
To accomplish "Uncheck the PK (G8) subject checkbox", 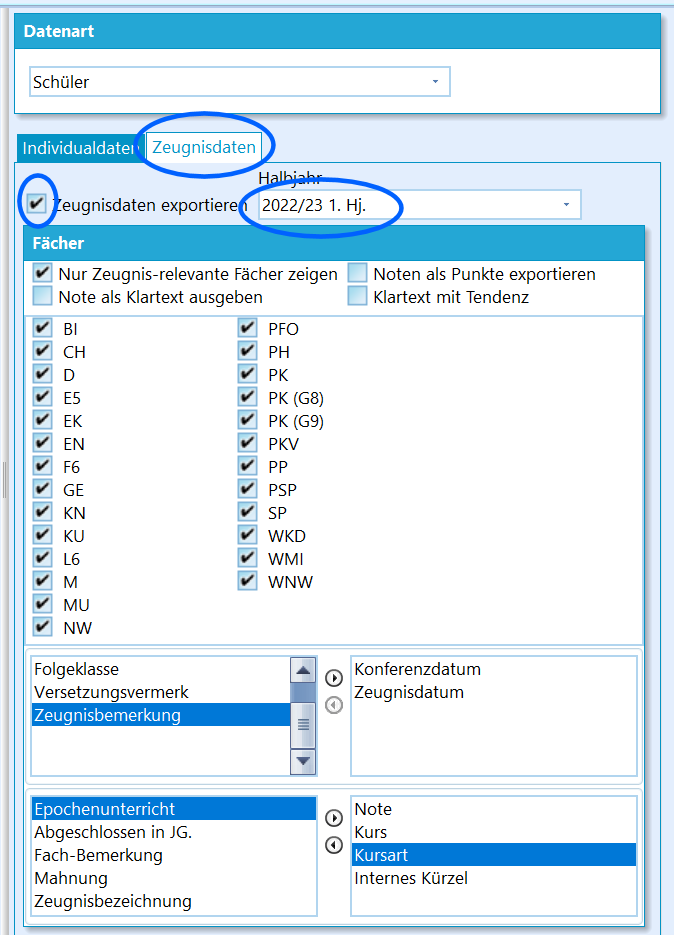I will coord(248,398).
